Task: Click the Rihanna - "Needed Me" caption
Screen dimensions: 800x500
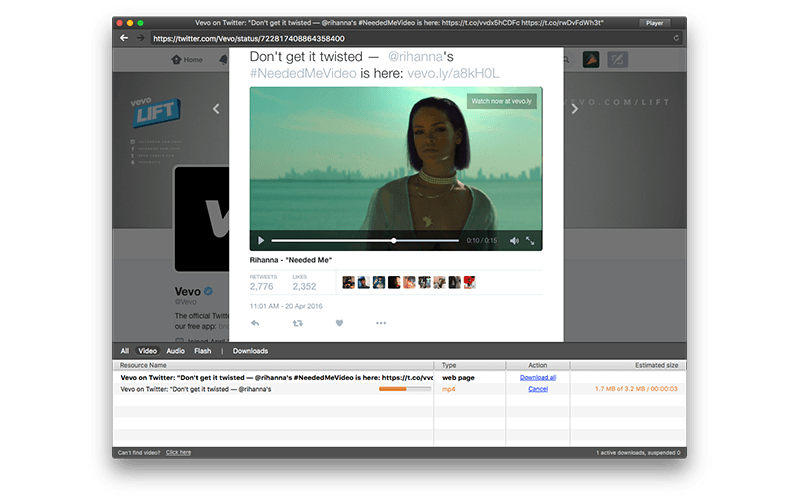Action: point(291,260)
